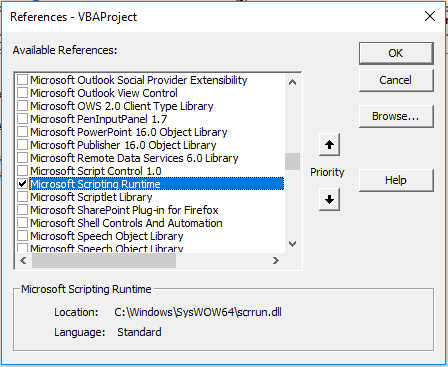448x367 pixels.
Task: Click the list's scroll down arrow
Action: coord(292,244)
